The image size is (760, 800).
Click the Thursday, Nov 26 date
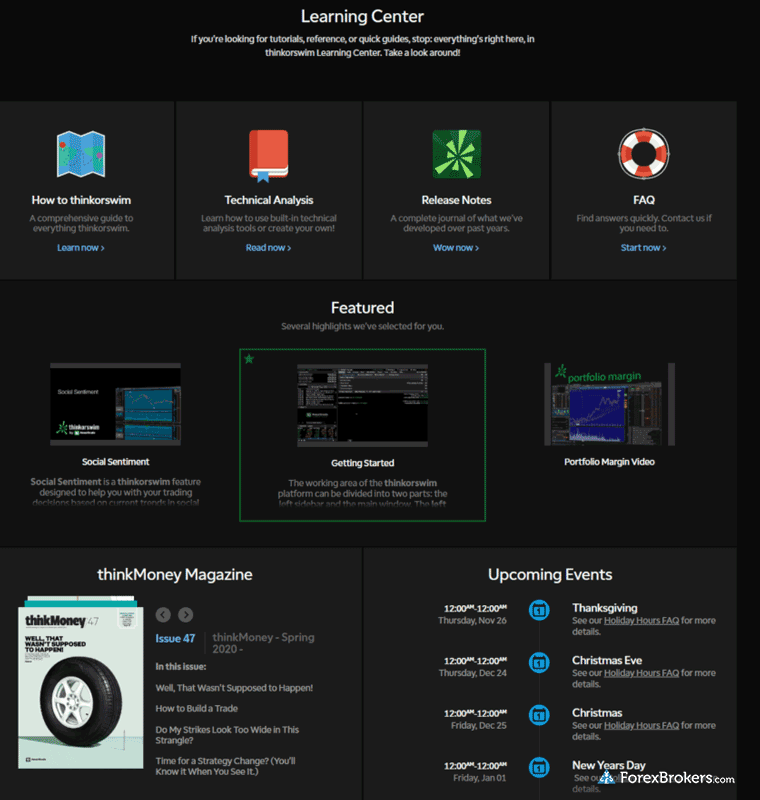coord(472,620)
